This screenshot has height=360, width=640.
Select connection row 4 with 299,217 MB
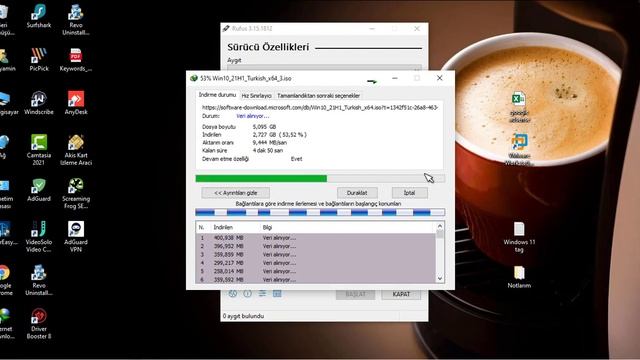316,263
